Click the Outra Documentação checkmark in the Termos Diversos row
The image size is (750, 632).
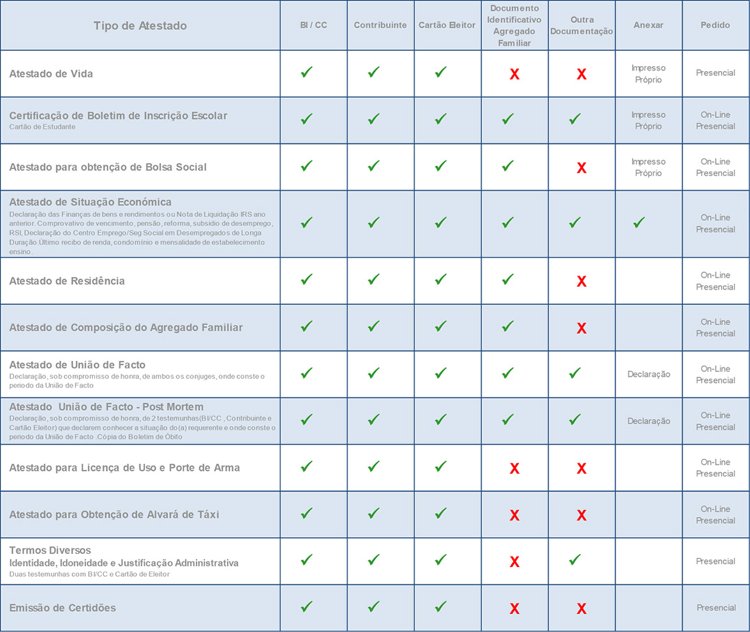click(574, 560)
